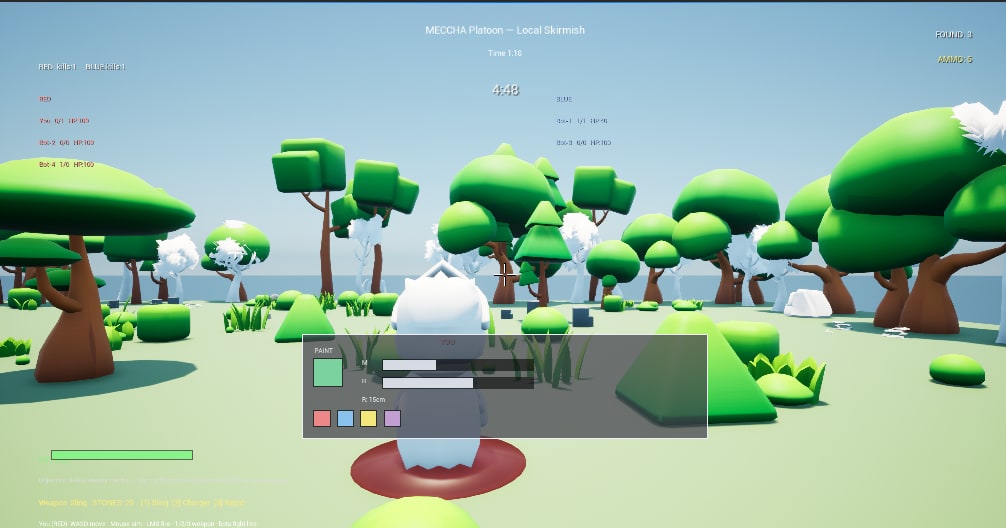1006x528 pixels.
Task: Click the 4:48 match countdown timer
Action: tap(506, 90)
